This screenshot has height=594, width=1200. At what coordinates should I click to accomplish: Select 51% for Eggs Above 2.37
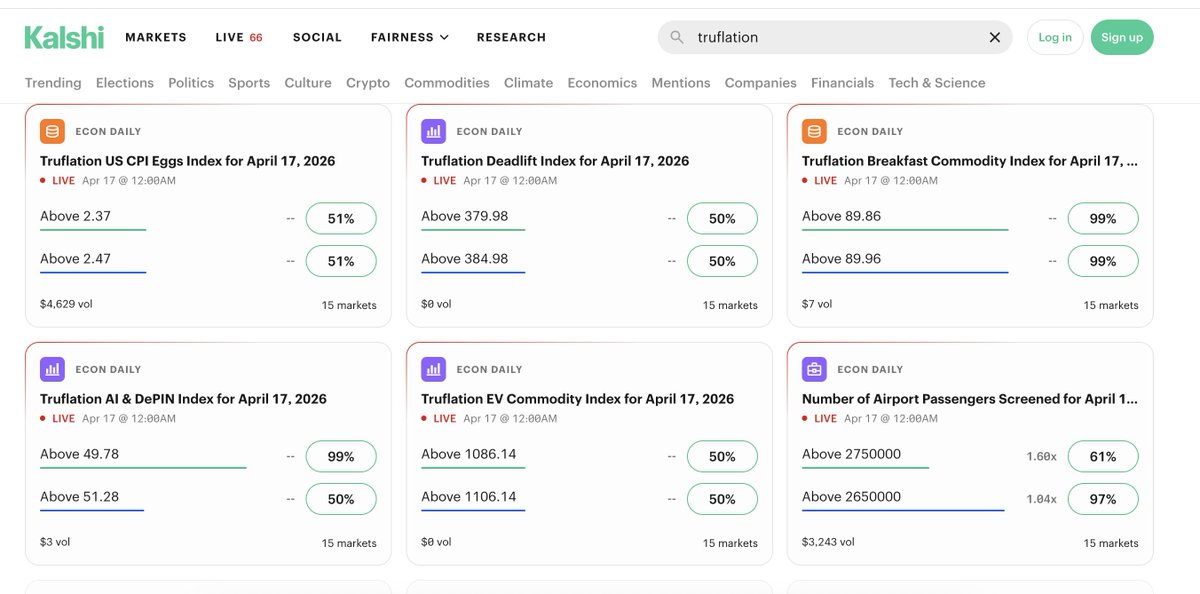point(341,218)
